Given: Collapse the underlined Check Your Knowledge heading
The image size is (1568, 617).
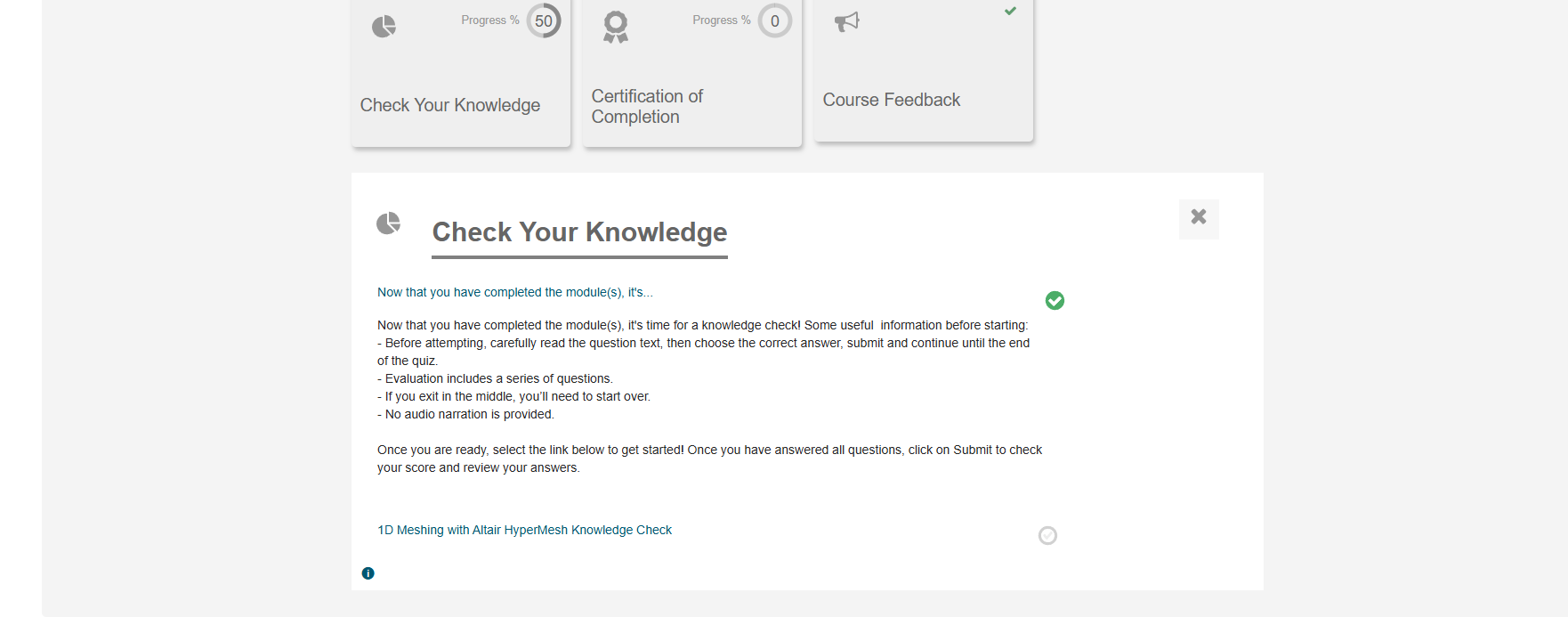Looking at the screenshot, I should [579, 232].
